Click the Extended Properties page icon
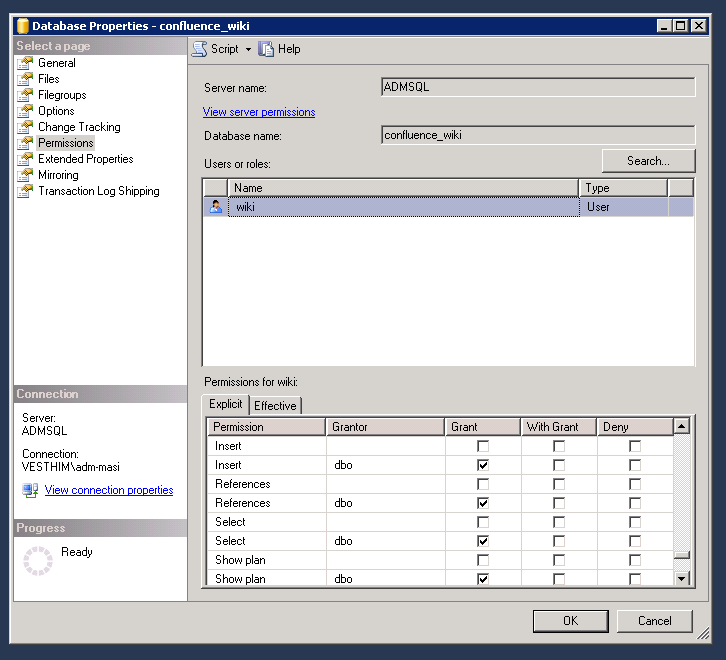Image resolution: width=726 pixels, height=660 pixels. (25, 159)
